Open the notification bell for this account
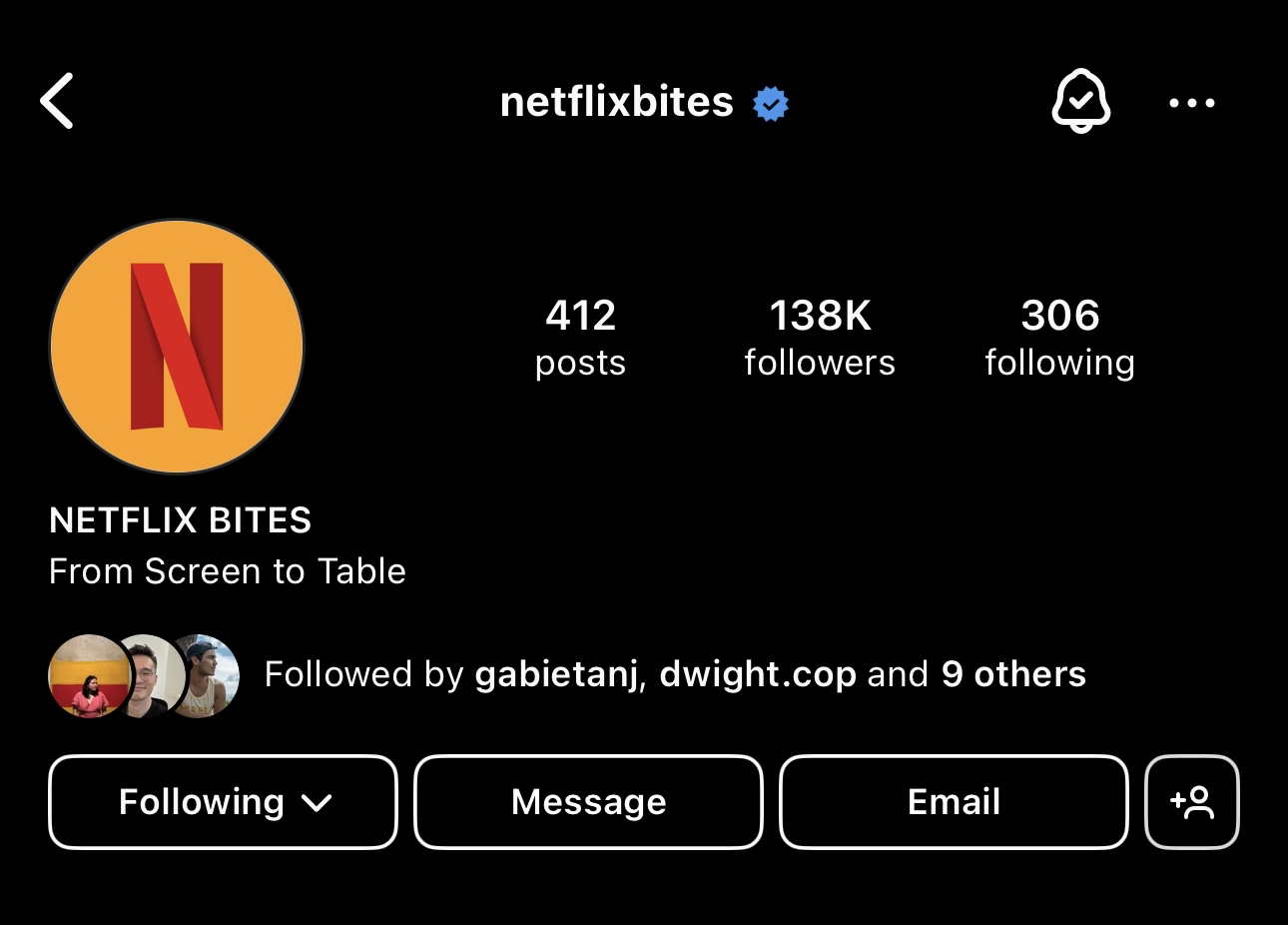 coord(1081,101)
